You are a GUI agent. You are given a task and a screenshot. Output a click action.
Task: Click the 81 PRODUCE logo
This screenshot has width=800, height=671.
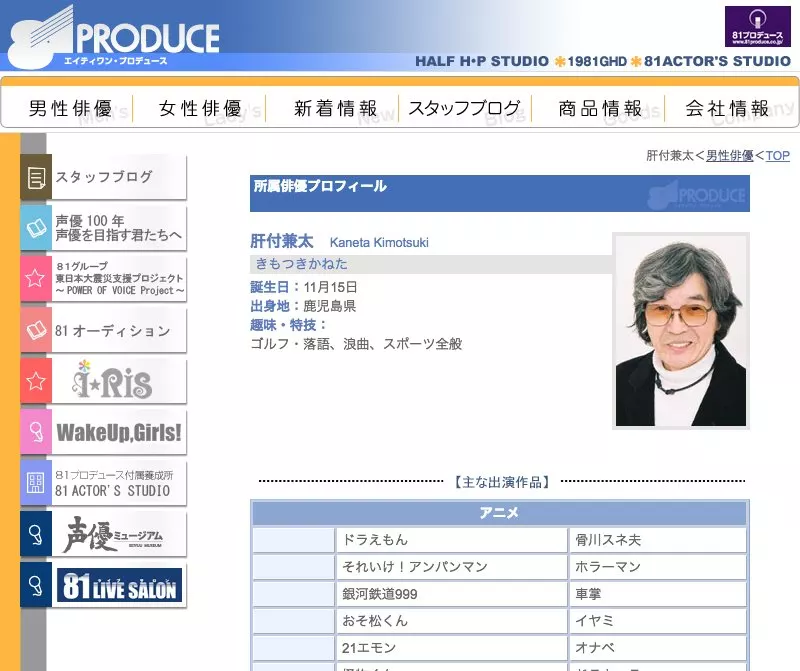pos(115,37)
